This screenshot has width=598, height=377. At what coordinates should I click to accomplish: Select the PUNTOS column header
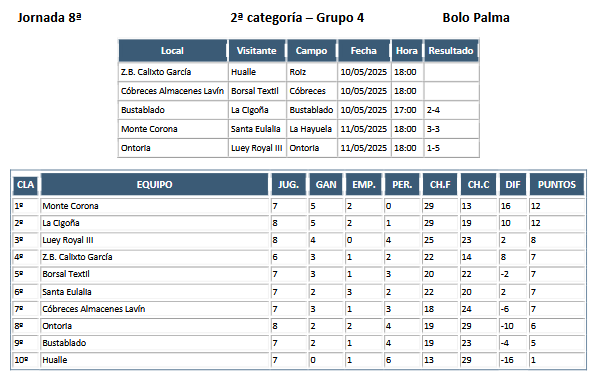click(x=556, y=184)
